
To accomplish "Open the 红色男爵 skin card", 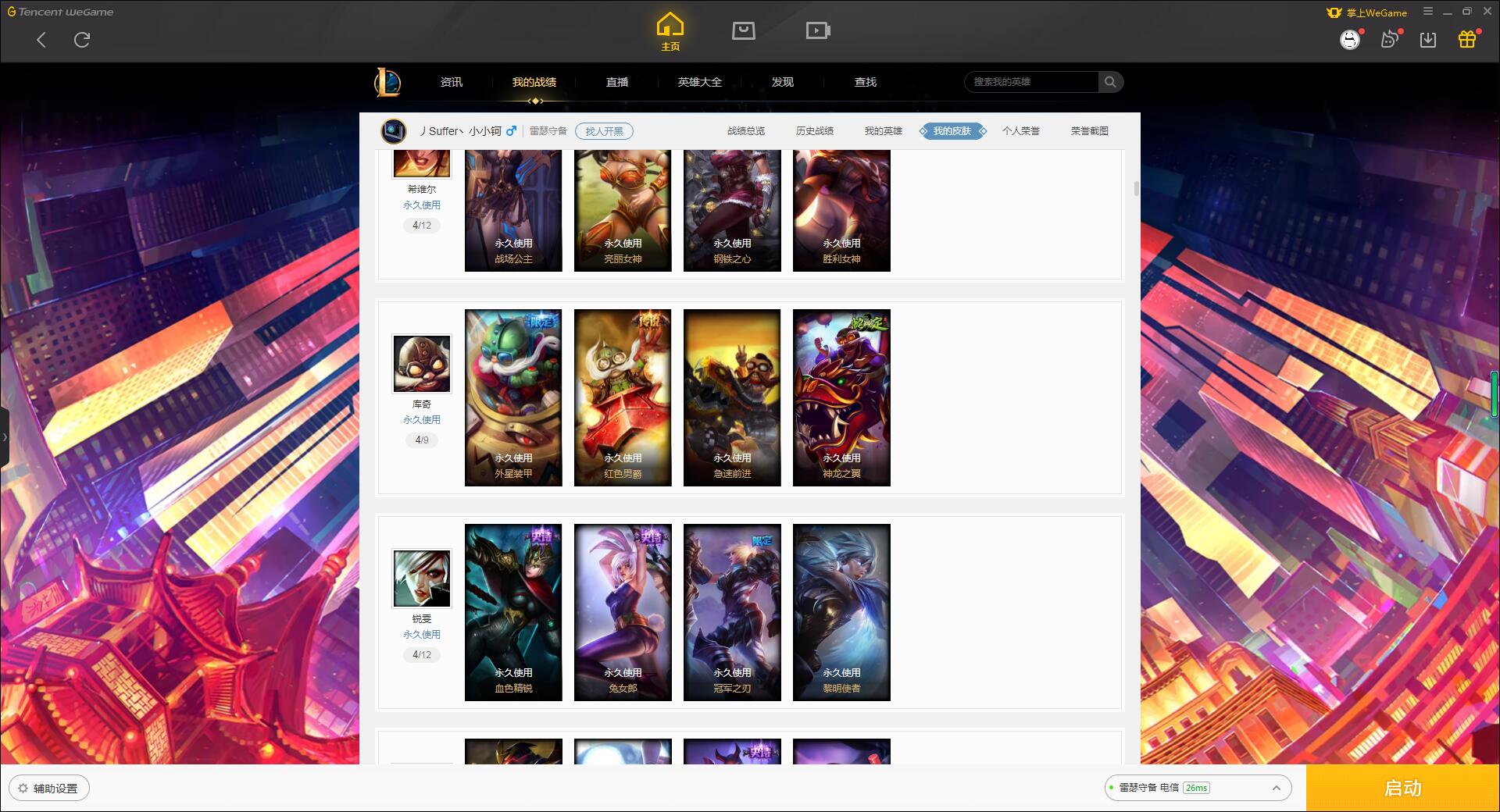I will (623, 397).
